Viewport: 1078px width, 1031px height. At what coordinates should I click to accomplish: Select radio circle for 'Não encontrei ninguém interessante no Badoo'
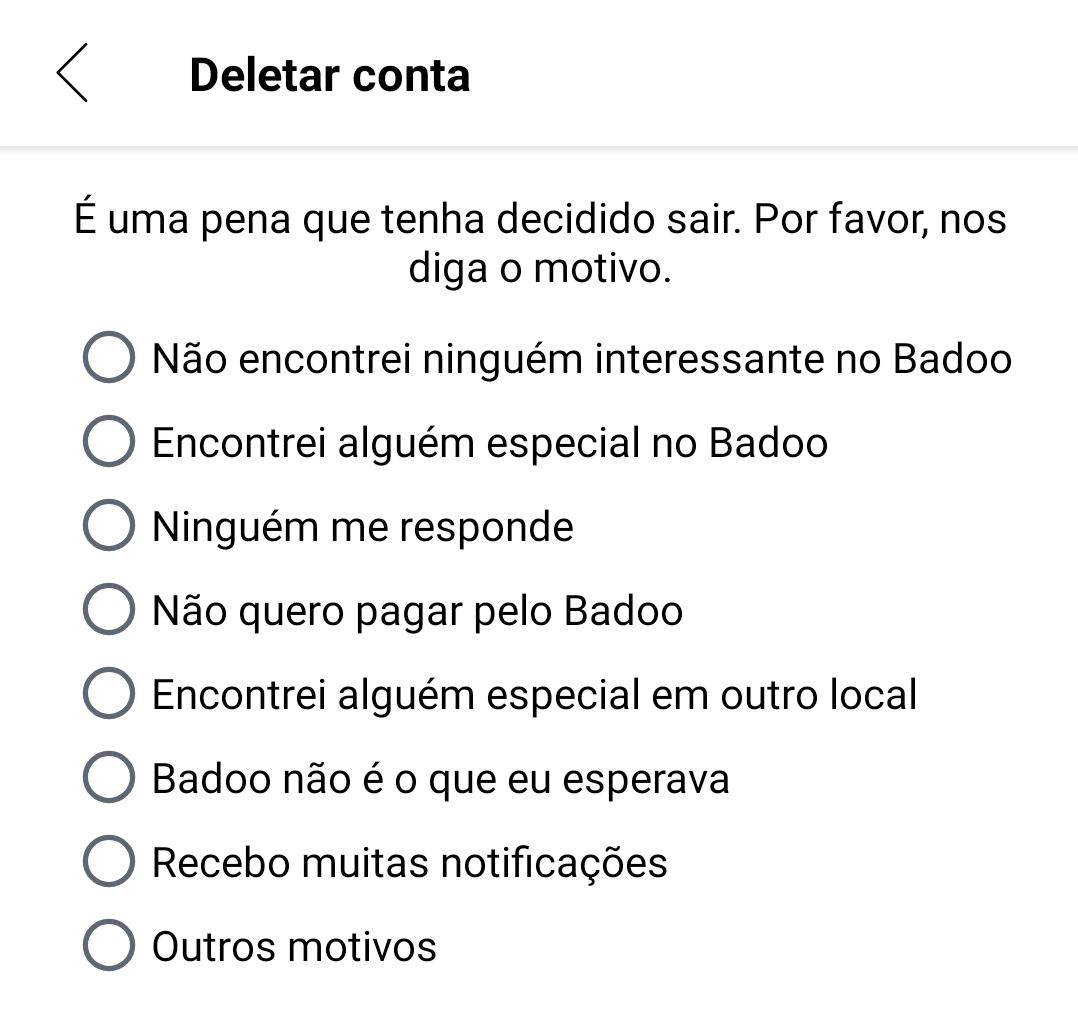coord(109,357)
